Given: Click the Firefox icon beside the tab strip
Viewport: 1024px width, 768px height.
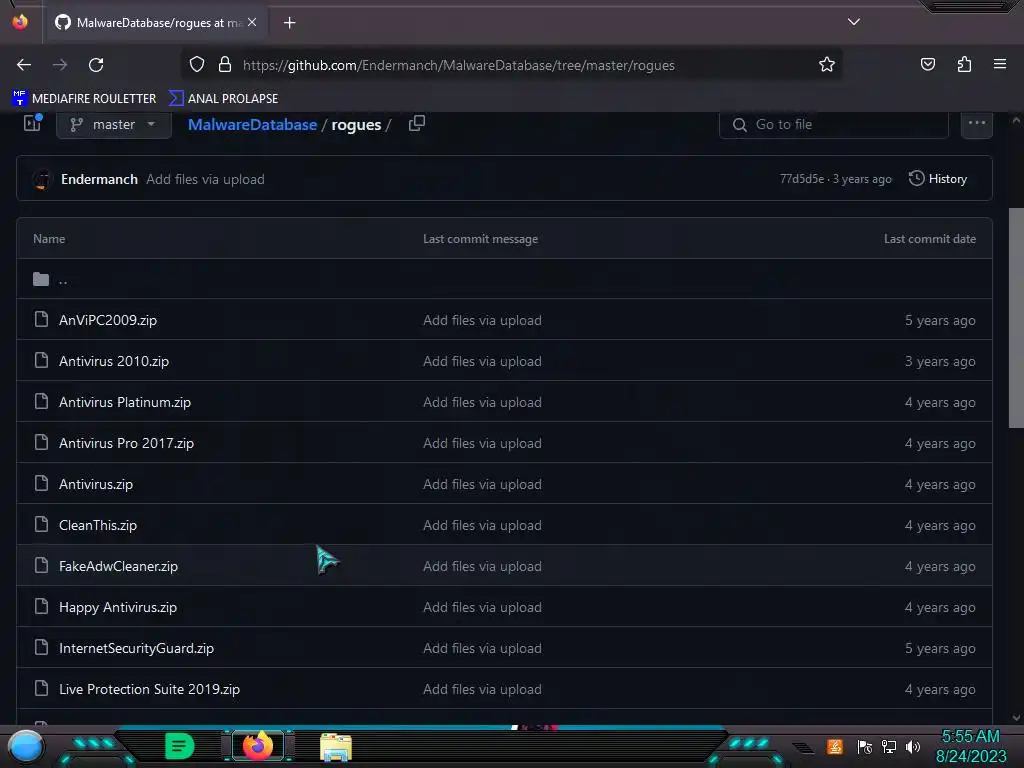Looking at the screenshot, I should point(20,22).
